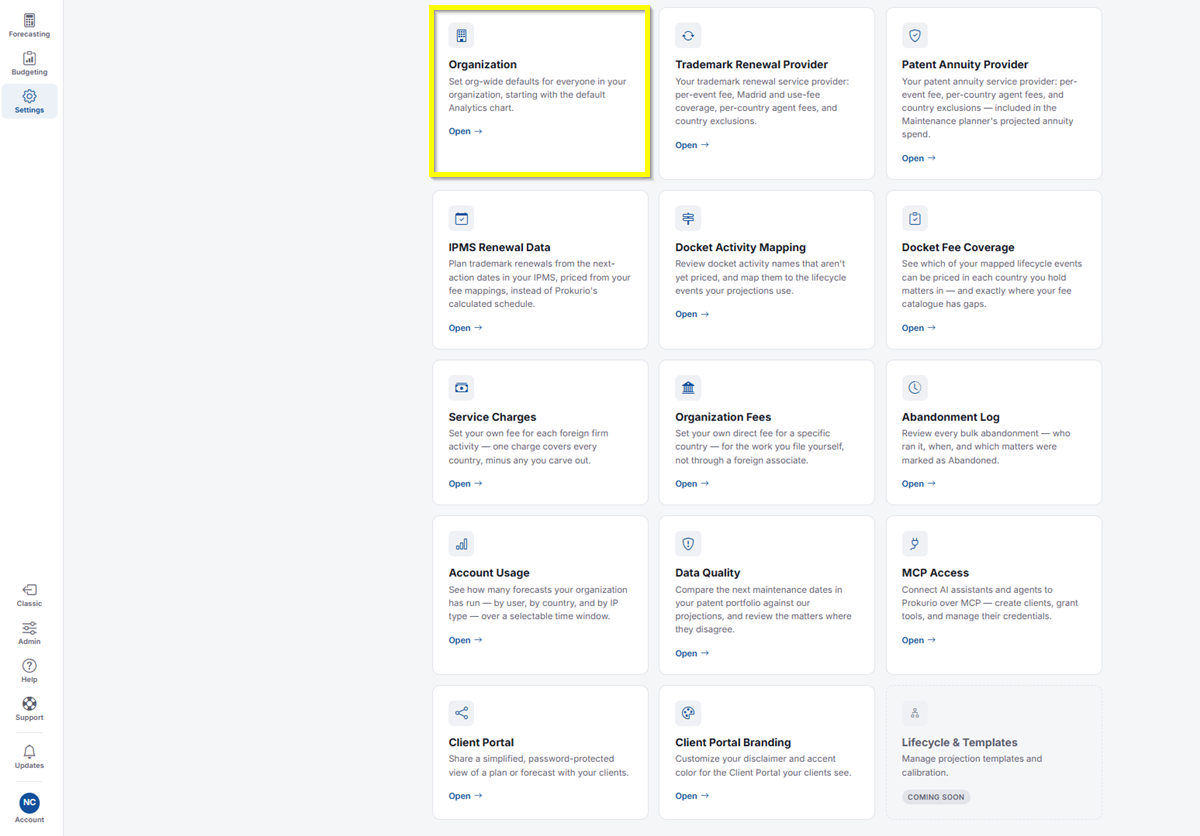Click the Patent Annuity Provider shield icon
Viewport: 1200px width, 836px height.
pos(914,36)
